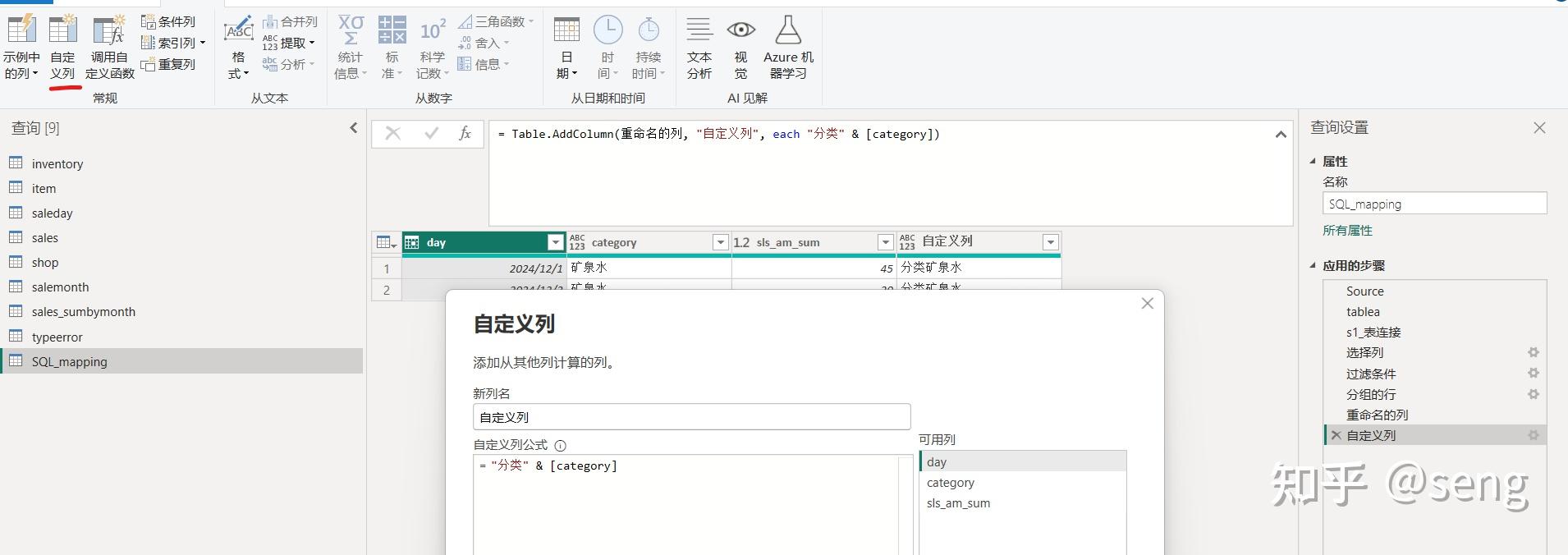Select sls_am_sum in available columns list
Viewport: 1568px width, 555px height.
pos(1023,503)
